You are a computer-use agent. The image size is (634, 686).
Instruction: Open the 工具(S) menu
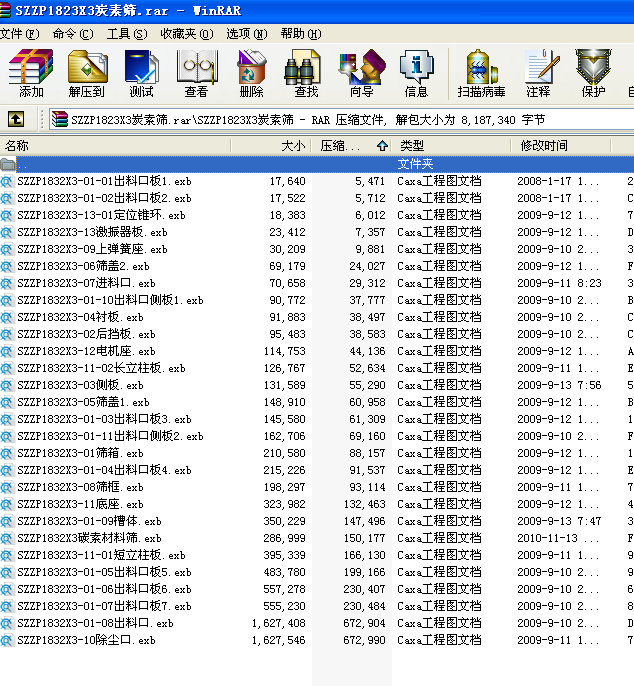tap(127, 34)
